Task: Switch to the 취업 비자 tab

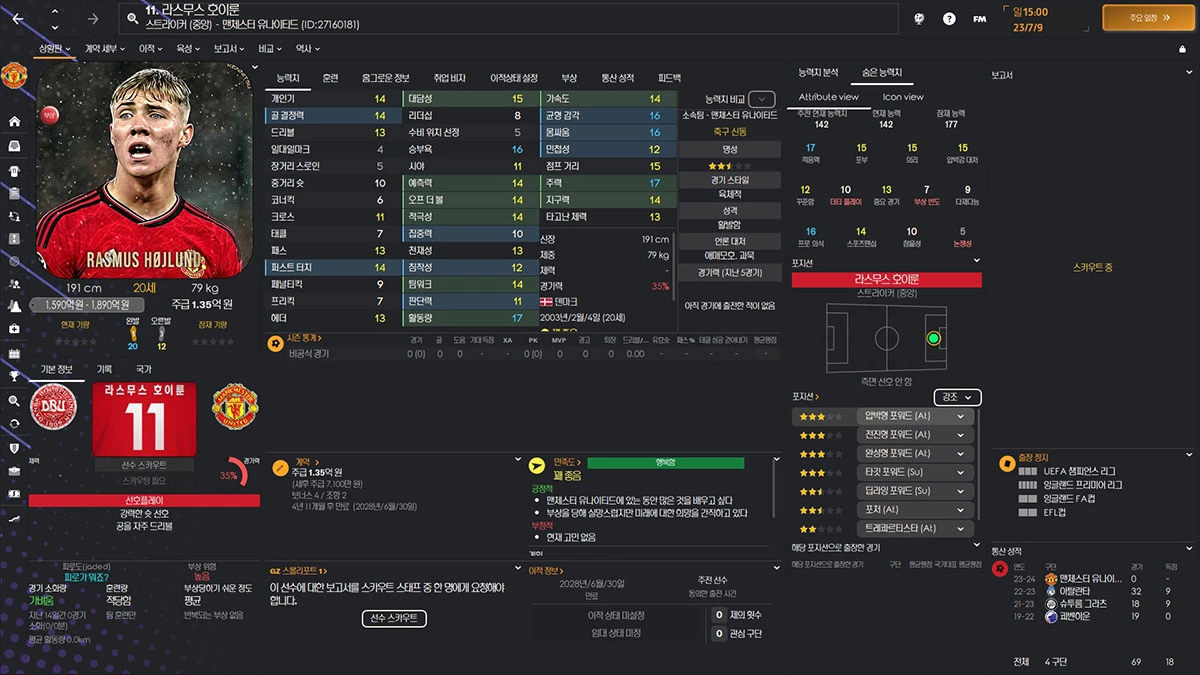Action: pos(449,77)
